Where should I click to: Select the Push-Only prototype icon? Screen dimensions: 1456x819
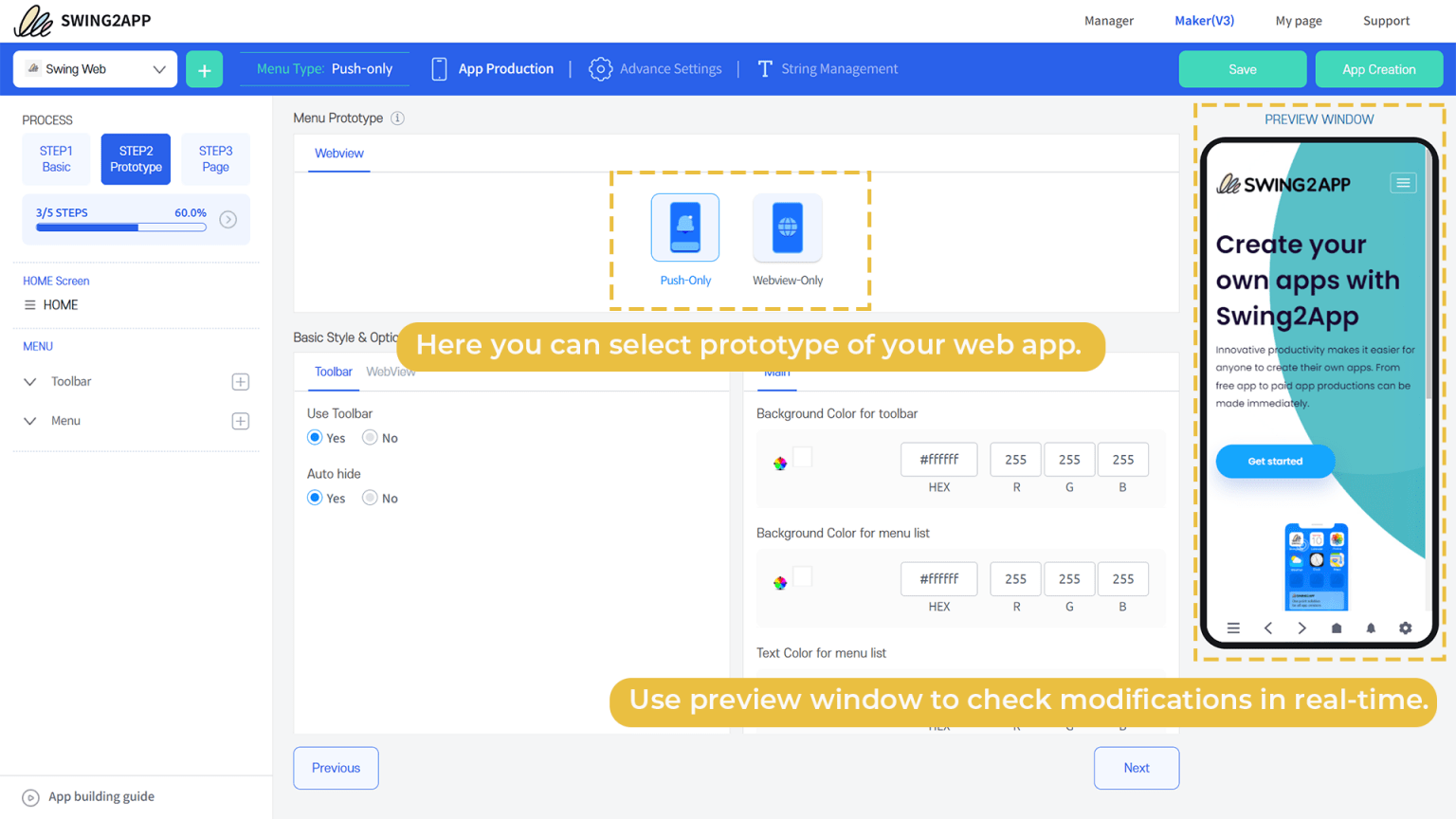[684, 227]
